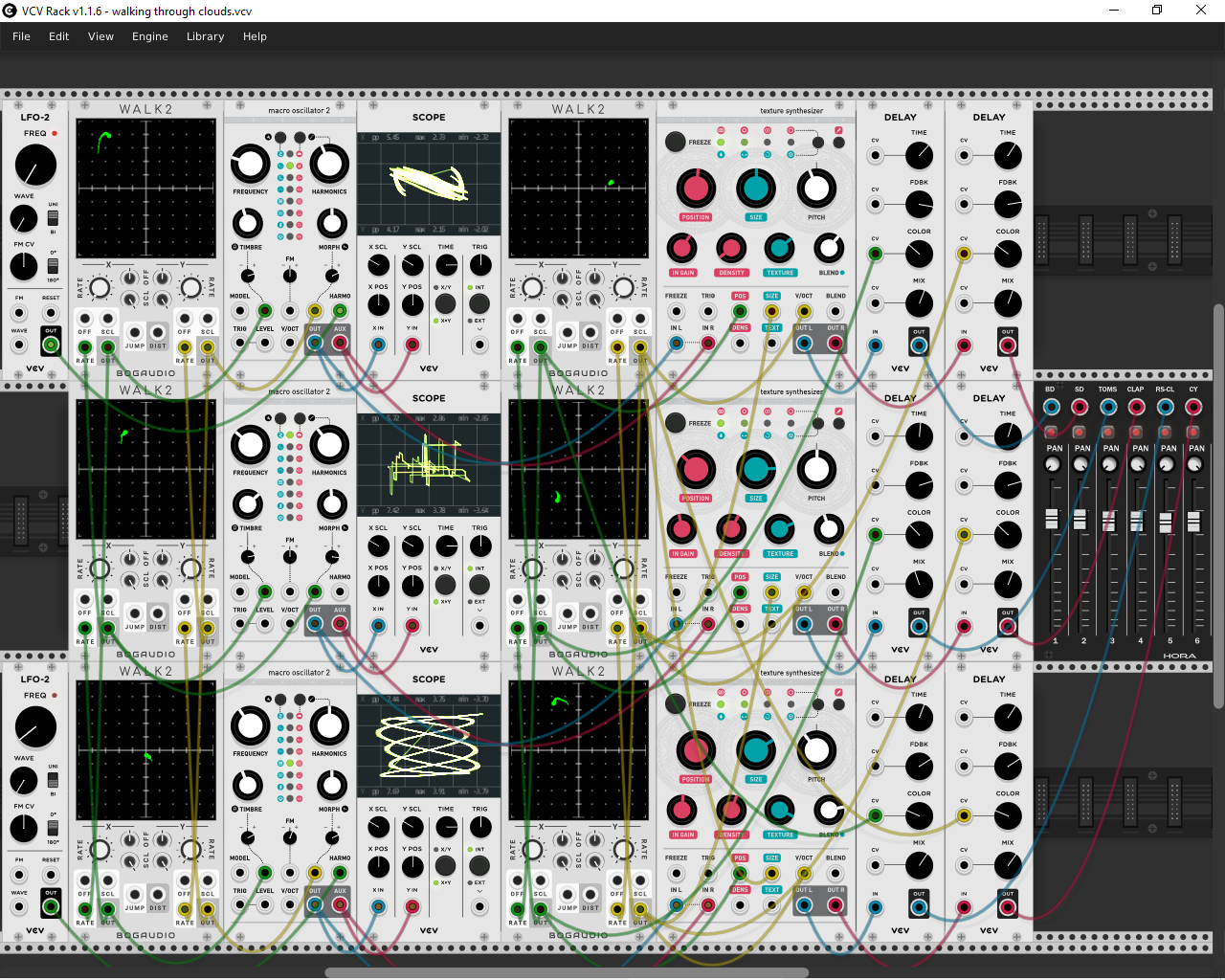Click HARMONICS knob on top macro oscillator 2
The image size is (1225, 980).
coord(329,165)
